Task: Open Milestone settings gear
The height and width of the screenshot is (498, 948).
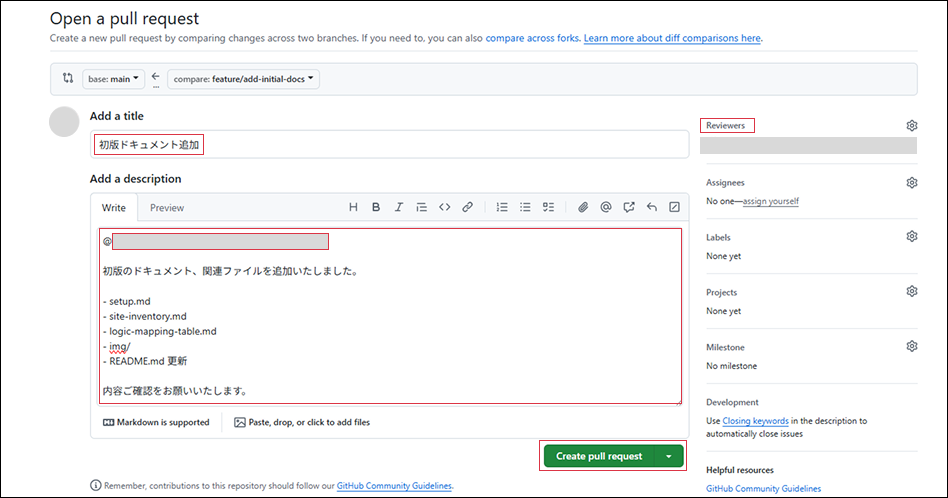Action: coord(912,346)
